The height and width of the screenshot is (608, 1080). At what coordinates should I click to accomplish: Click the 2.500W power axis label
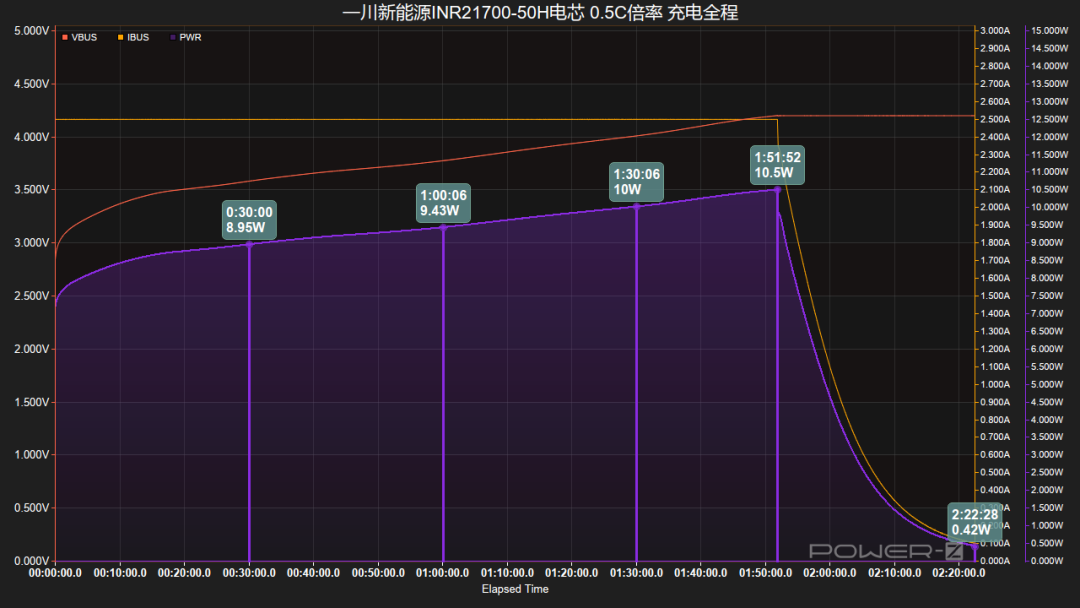tap(1048, 472)
